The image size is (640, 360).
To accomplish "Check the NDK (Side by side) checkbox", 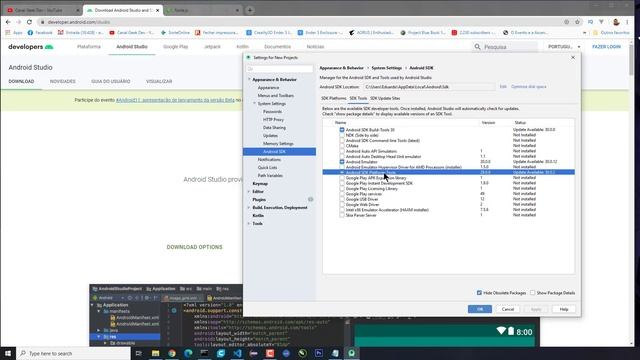I will [342, 135].
